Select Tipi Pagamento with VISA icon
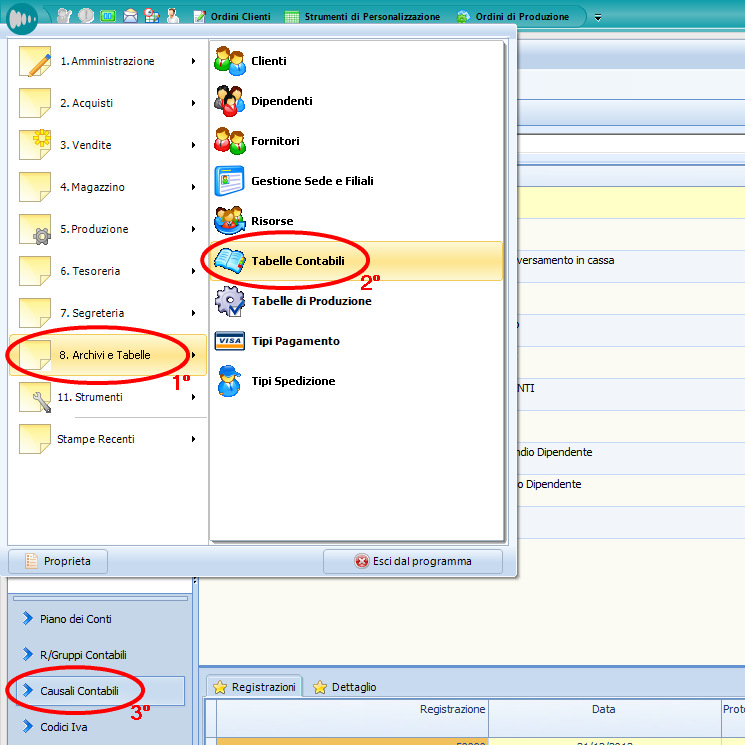Viewport: 745px width, 745px height. [x=295, y=341]
